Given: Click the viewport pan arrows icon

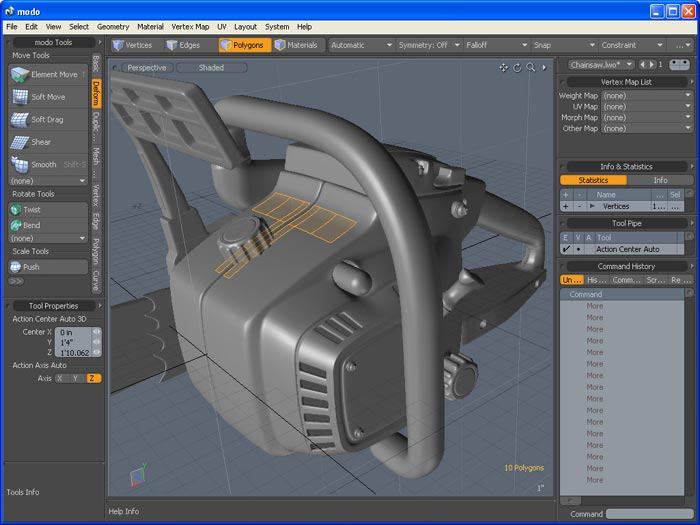Looking at the screenshot, I should [504, 68].
